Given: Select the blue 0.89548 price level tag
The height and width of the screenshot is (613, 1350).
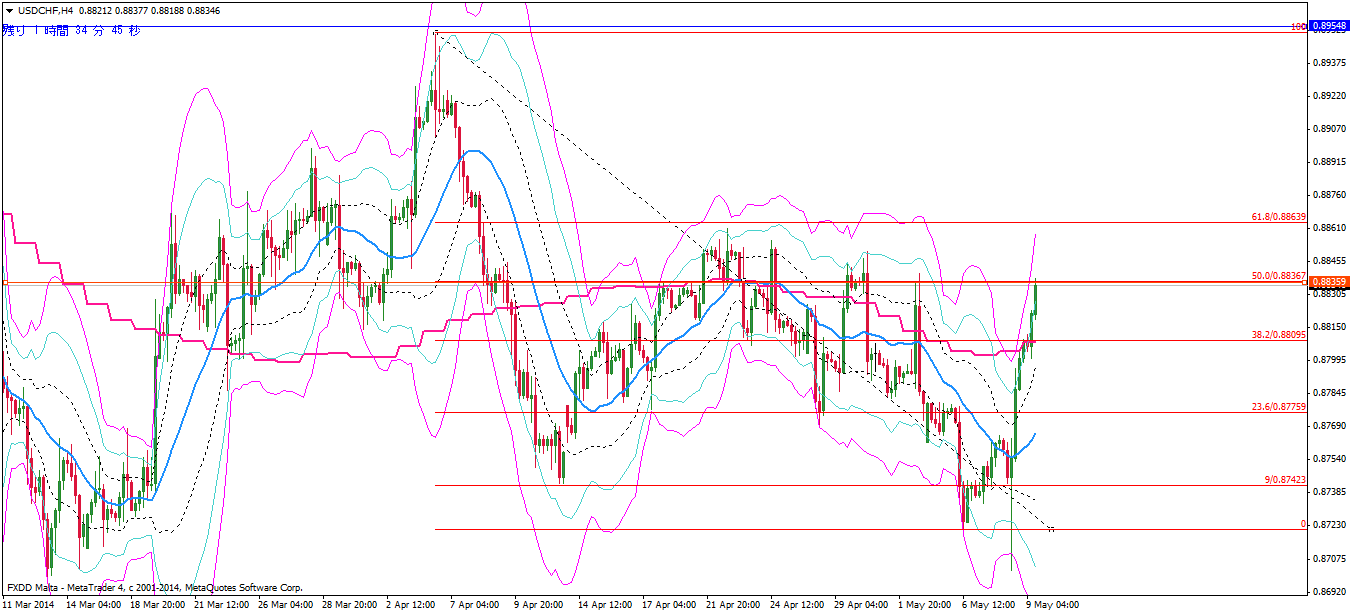Looking at the screenshot, I should coord(1329,26).
